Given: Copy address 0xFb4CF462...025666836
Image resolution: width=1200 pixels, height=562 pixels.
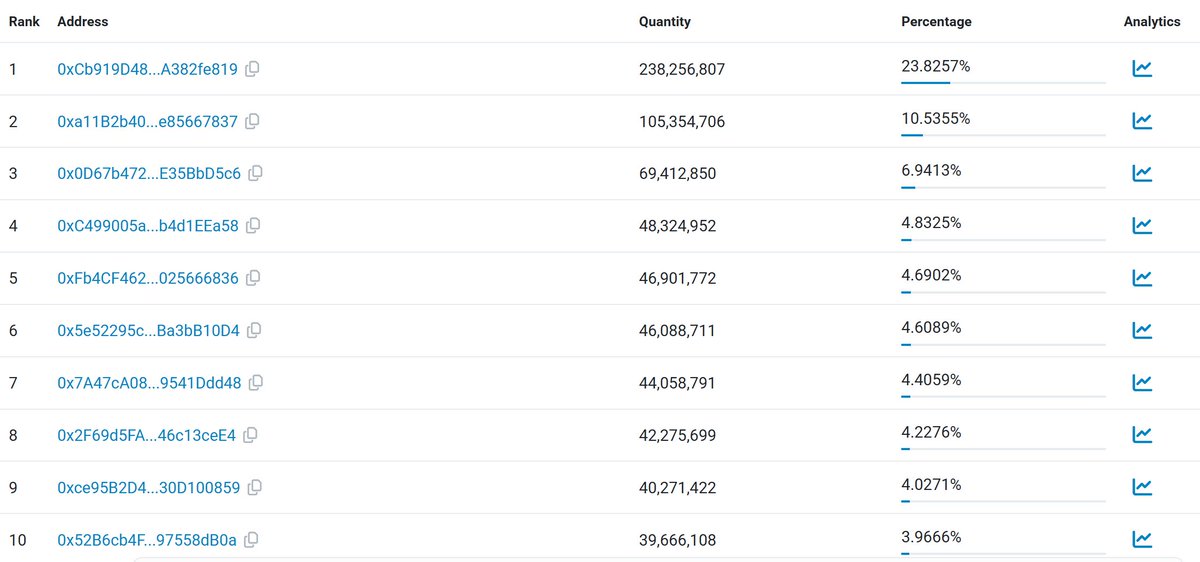Looking at the screenshot, I should [x=254, y=277].
